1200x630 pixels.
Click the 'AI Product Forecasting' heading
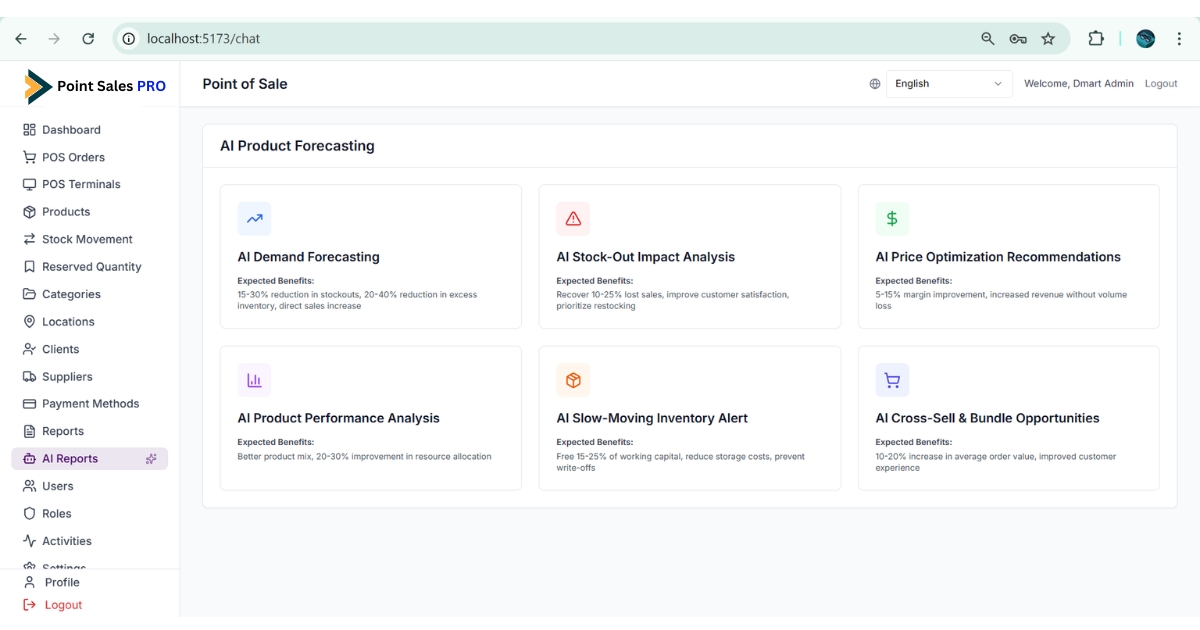tap(297, 146)
